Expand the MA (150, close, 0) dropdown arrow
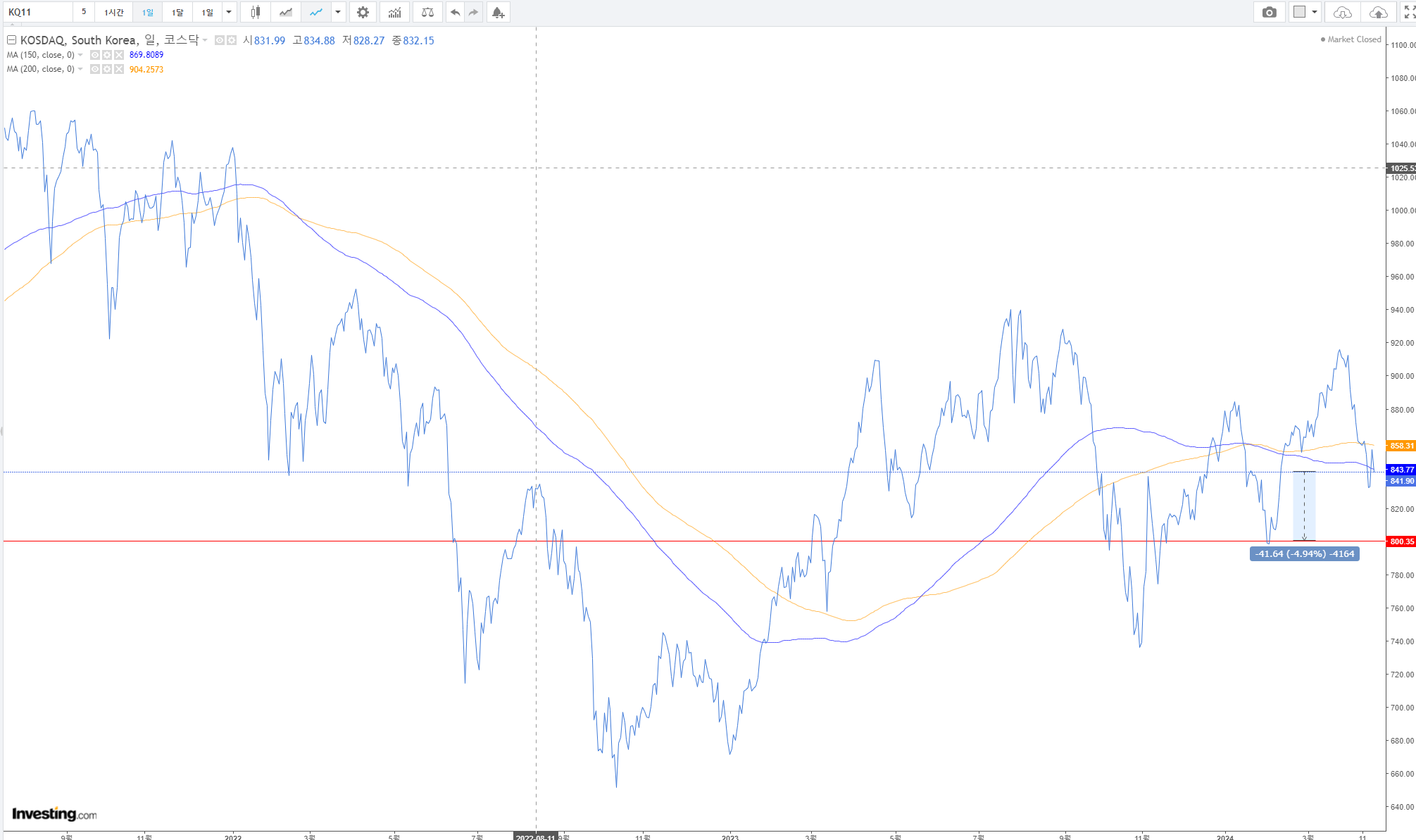The image size is (1416, 840). 80,55
